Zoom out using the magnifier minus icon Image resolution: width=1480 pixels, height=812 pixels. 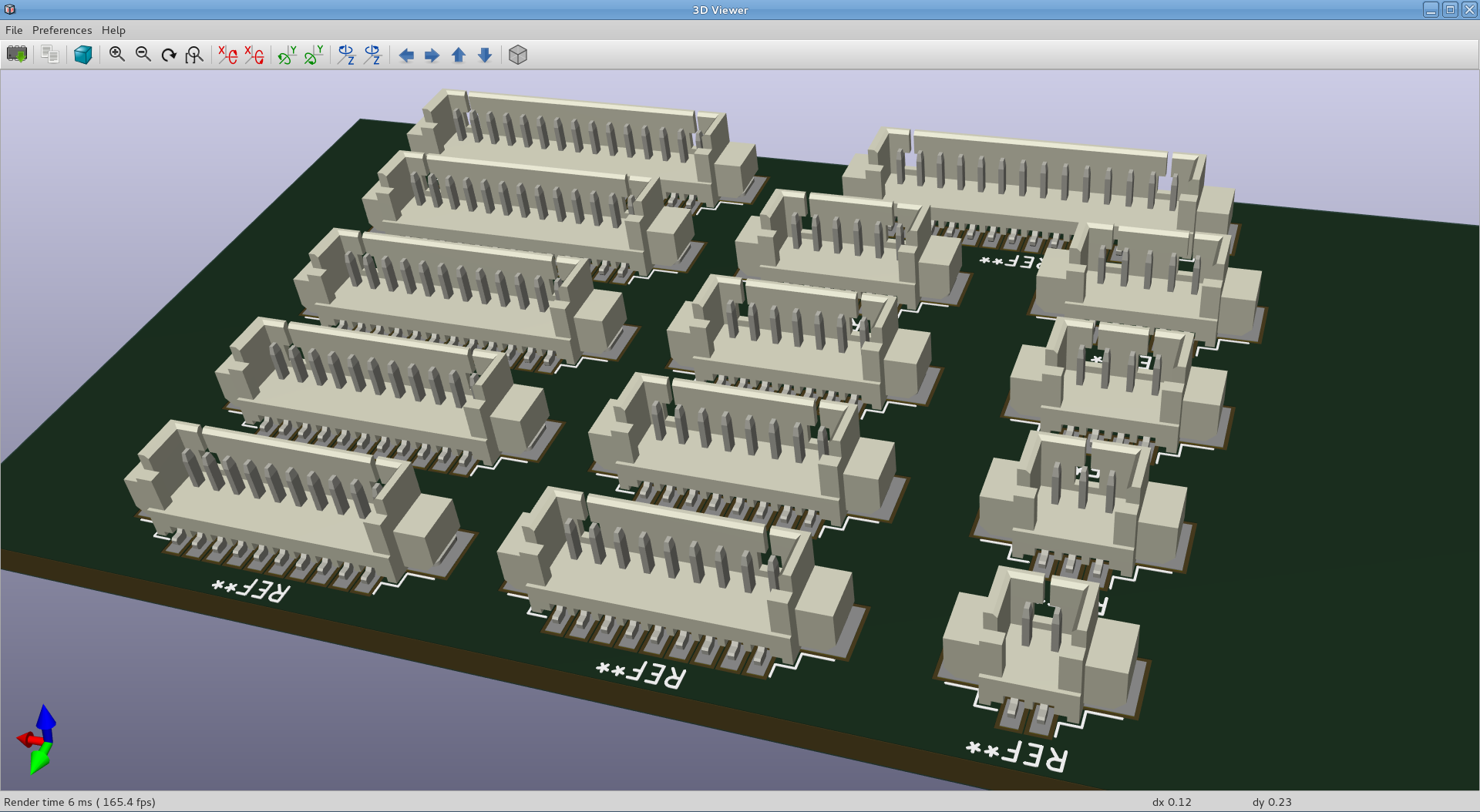click(x=143, y=55)
